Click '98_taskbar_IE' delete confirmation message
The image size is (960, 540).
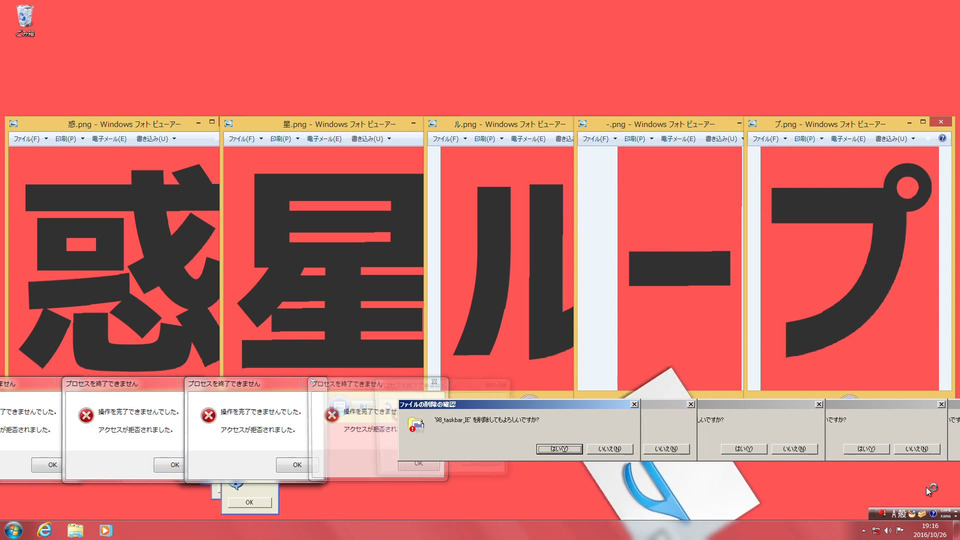tap(487, 420)
